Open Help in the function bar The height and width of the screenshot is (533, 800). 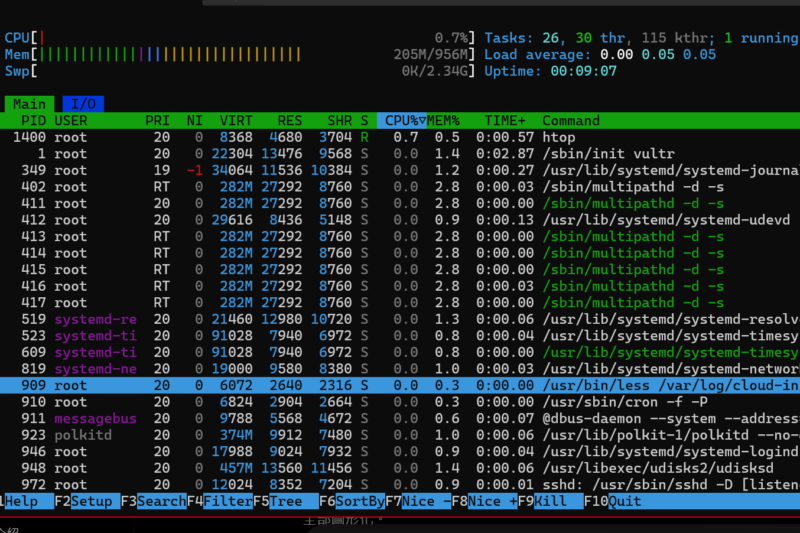tap(25, 501)
